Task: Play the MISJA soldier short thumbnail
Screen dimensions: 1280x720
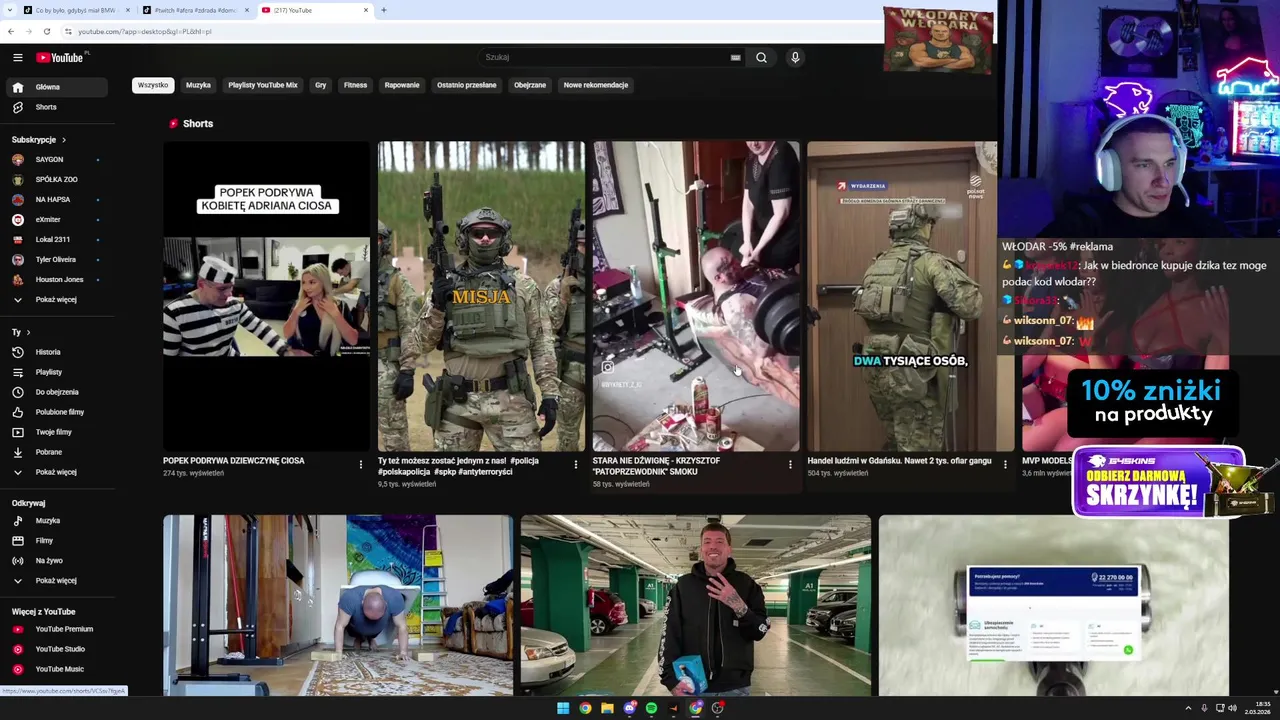Action: click(481, 296)
